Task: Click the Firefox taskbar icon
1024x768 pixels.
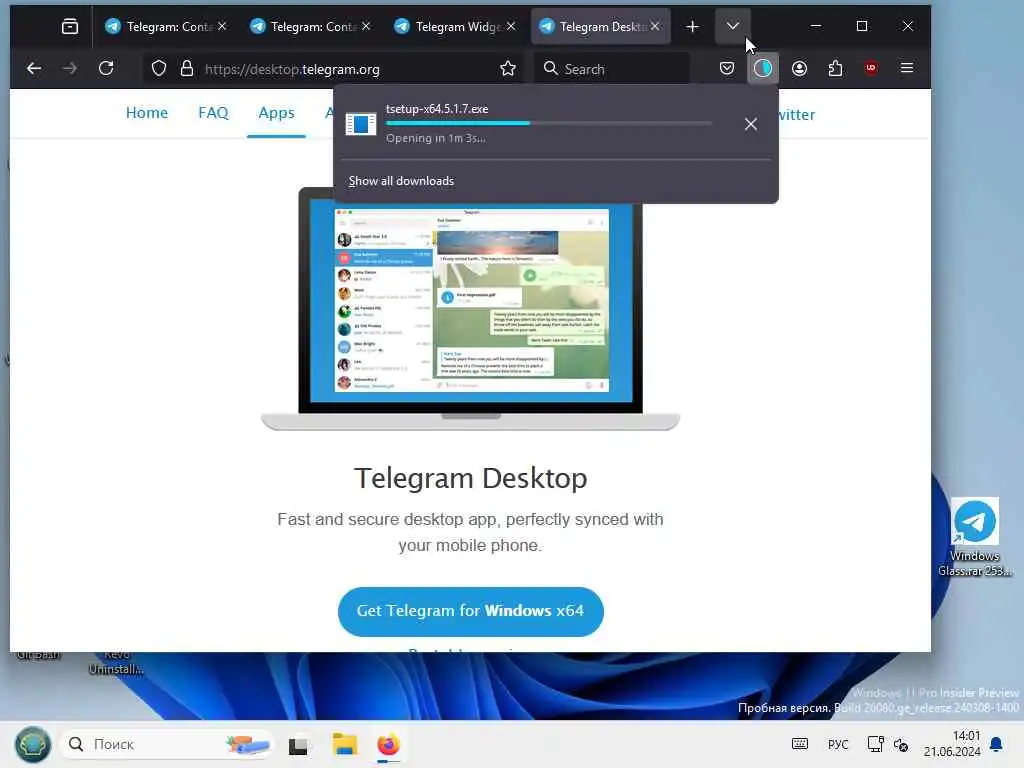Action: click(389, 745)
